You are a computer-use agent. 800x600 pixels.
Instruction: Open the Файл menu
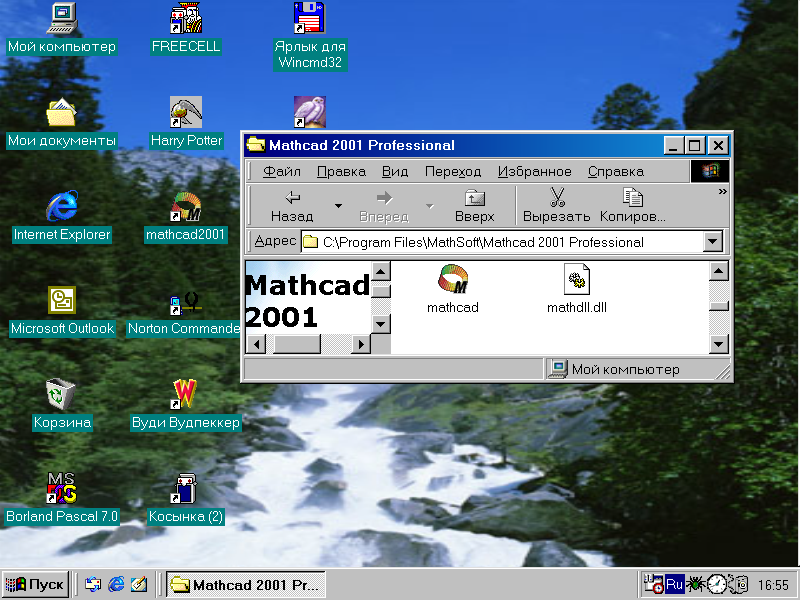point(282,171)
